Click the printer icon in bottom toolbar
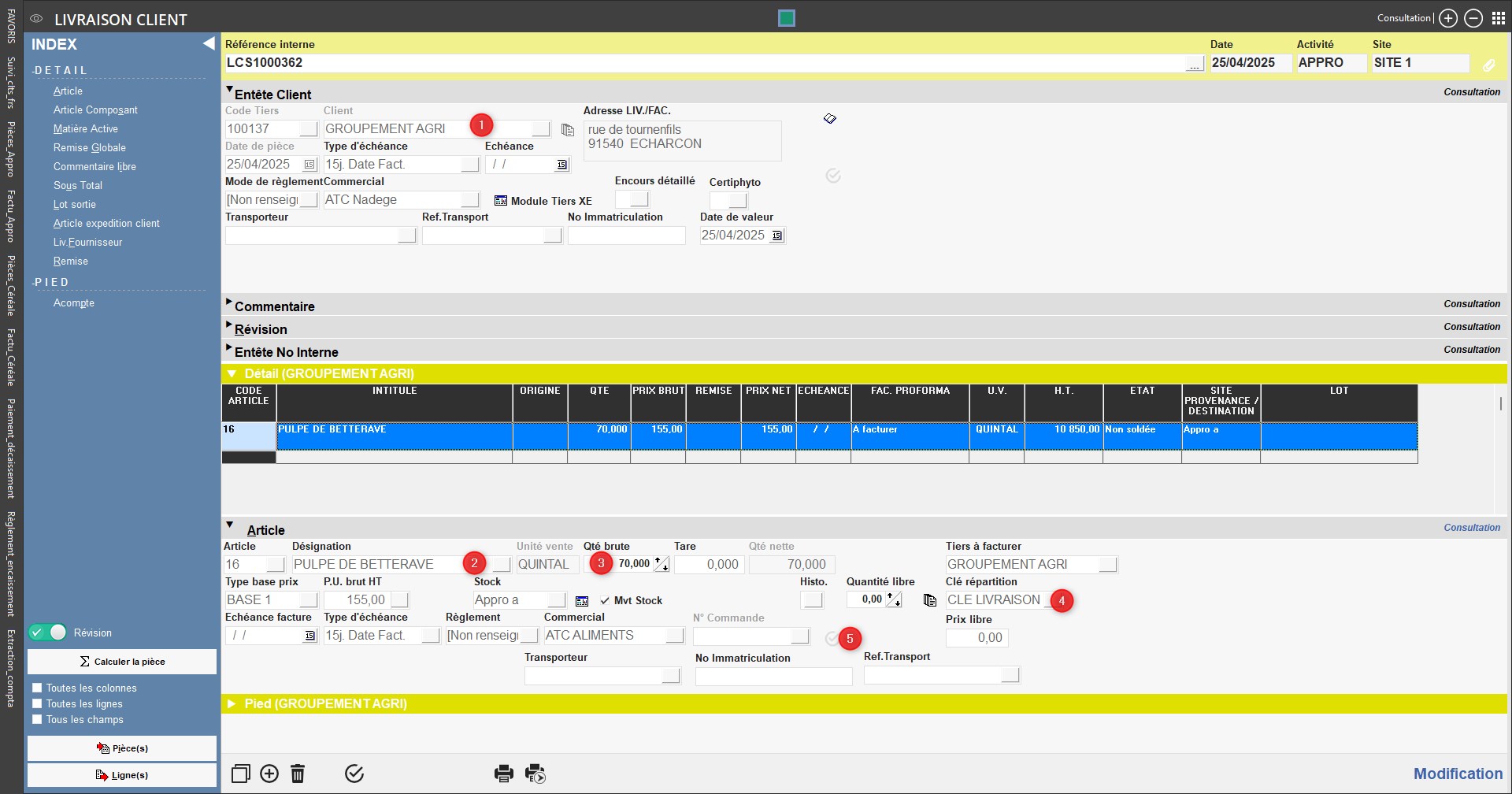 [504, 774]
